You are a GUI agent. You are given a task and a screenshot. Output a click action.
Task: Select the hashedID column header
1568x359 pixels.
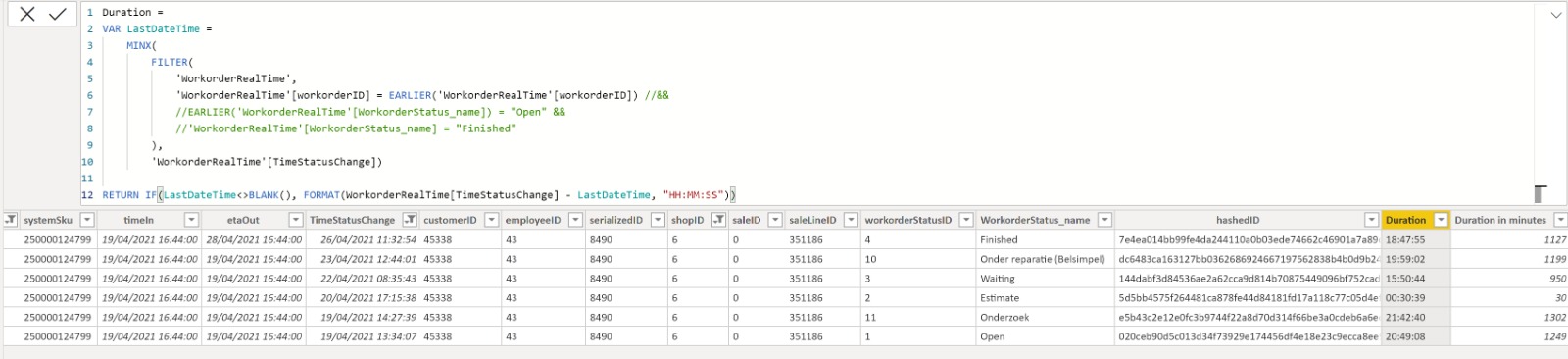click(x=1238, y=220)
